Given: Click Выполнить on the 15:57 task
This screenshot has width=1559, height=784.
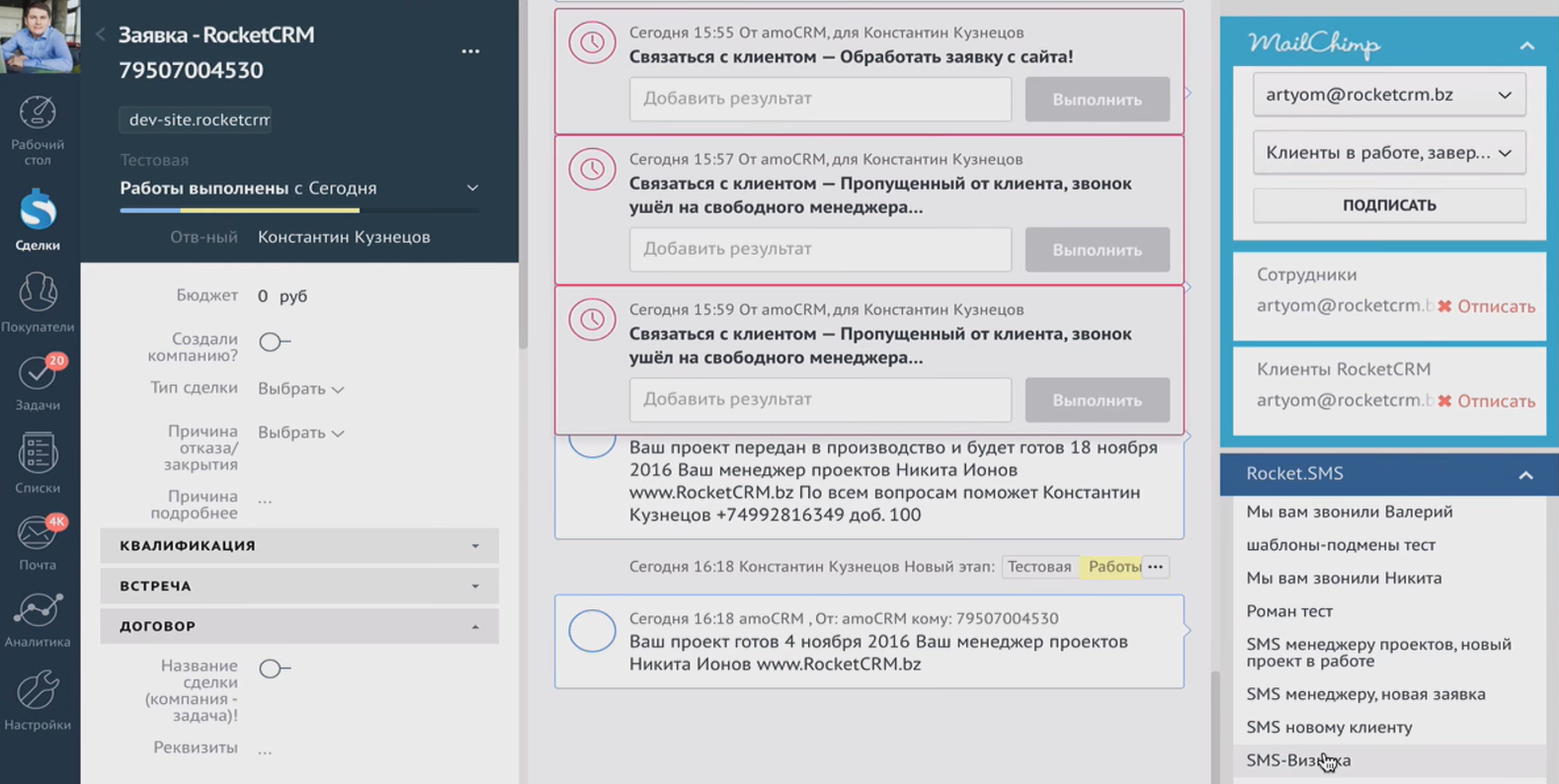Looking at the screenshot, I should (x=1097, y=250).
